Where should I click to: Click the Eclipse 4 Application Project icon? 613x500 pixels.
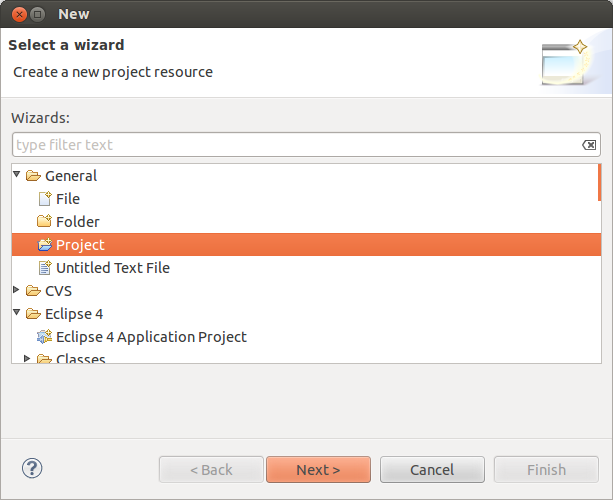(44, 337)
